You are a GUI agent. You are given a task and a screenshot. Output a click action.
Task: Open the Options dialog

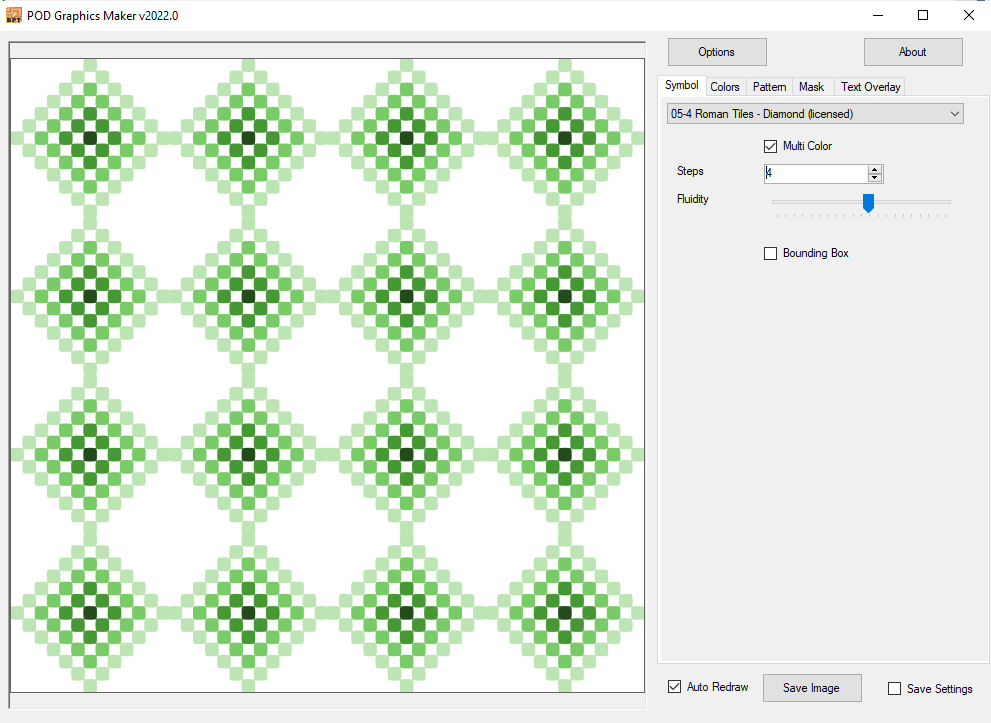pos(717,52)
